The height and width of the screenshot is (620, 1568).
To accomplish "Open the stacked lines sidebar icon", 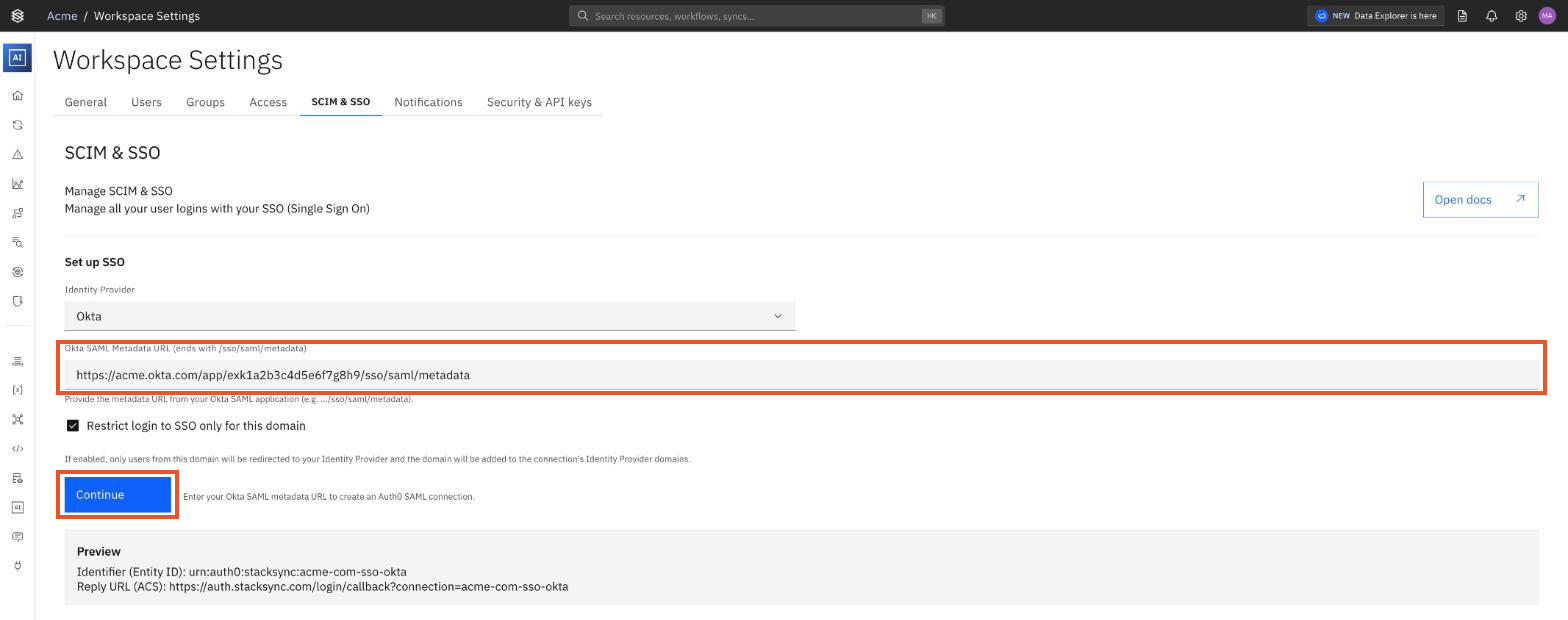I will click(17, 361).
